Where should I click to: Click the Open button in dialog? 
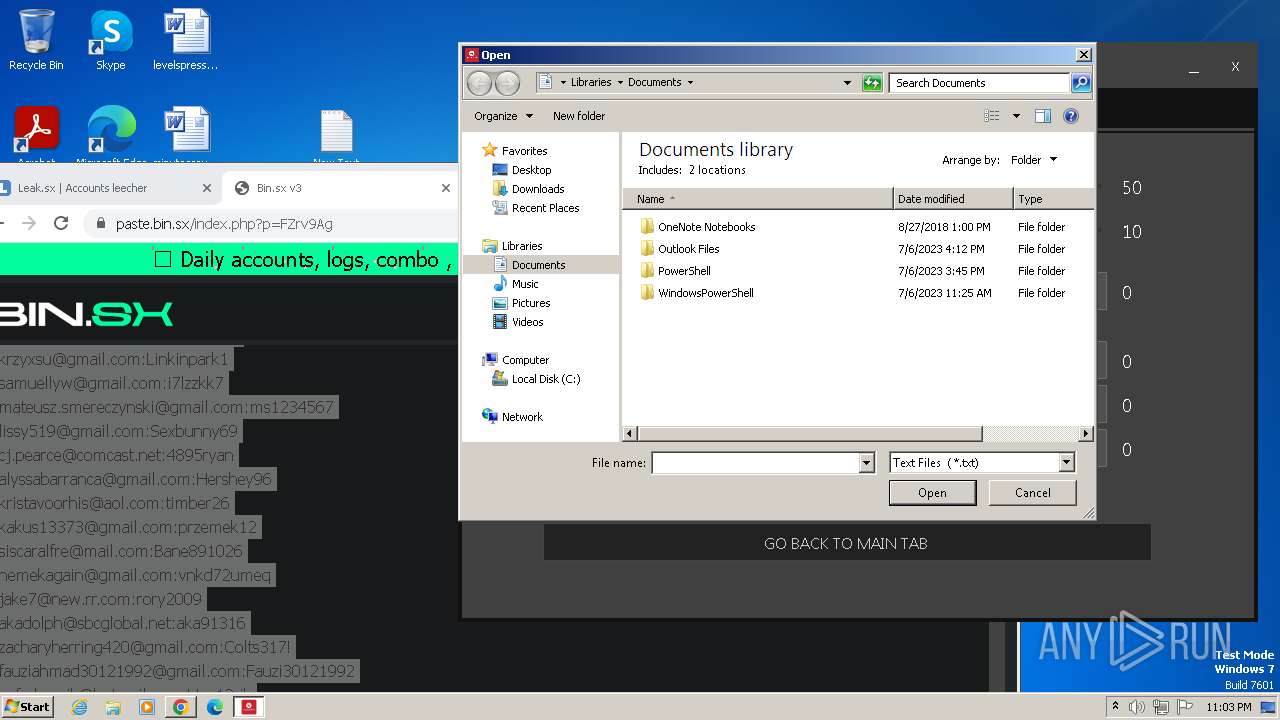tap(932, 493)
